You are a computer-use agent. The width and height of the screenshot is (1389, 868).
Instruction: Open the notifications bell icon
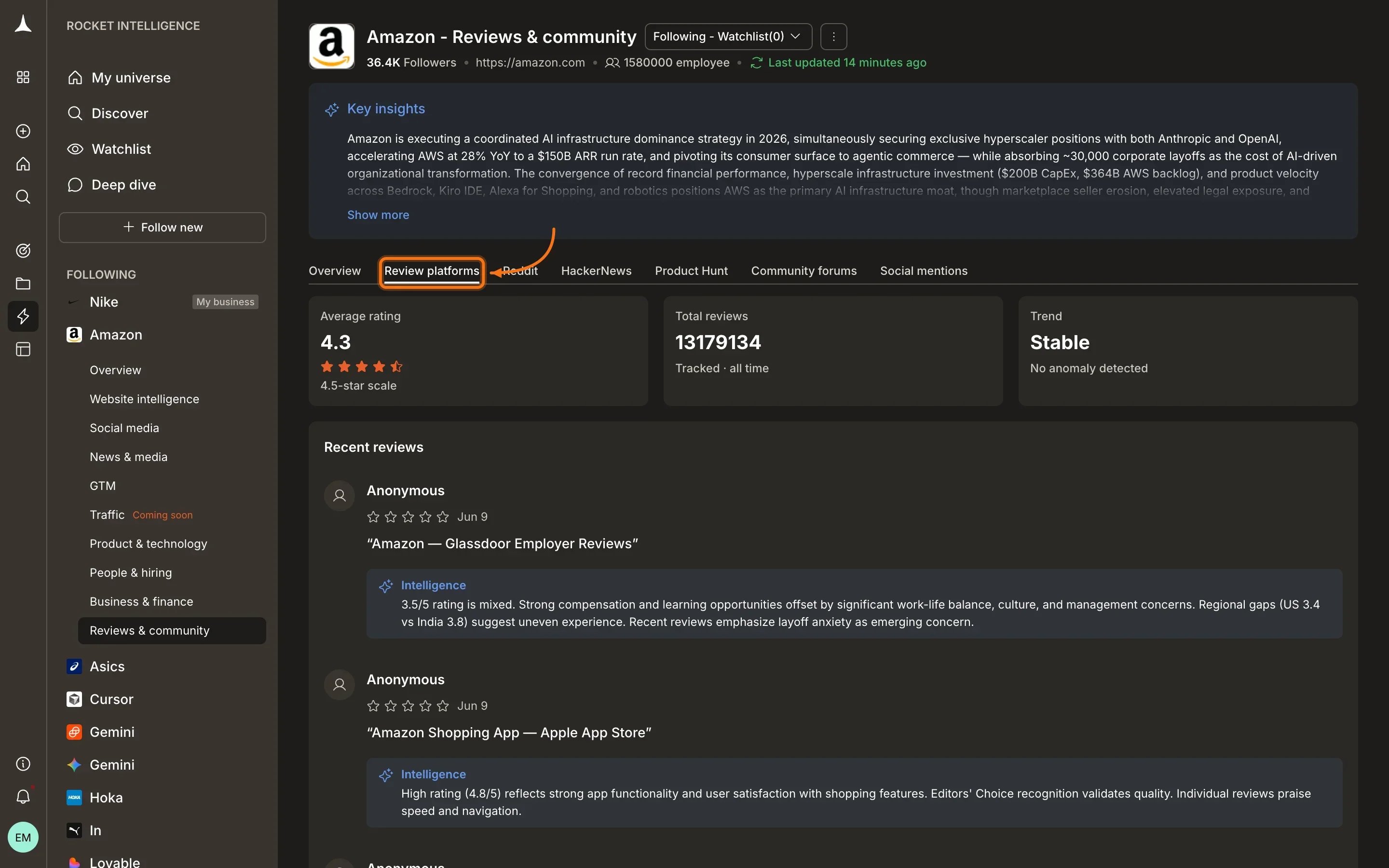(23, 796)
